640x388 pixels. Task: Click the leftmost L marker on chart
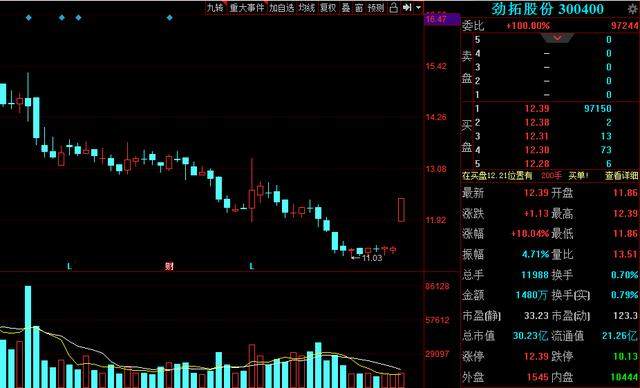pyautogui.click(x=69, y=266)
